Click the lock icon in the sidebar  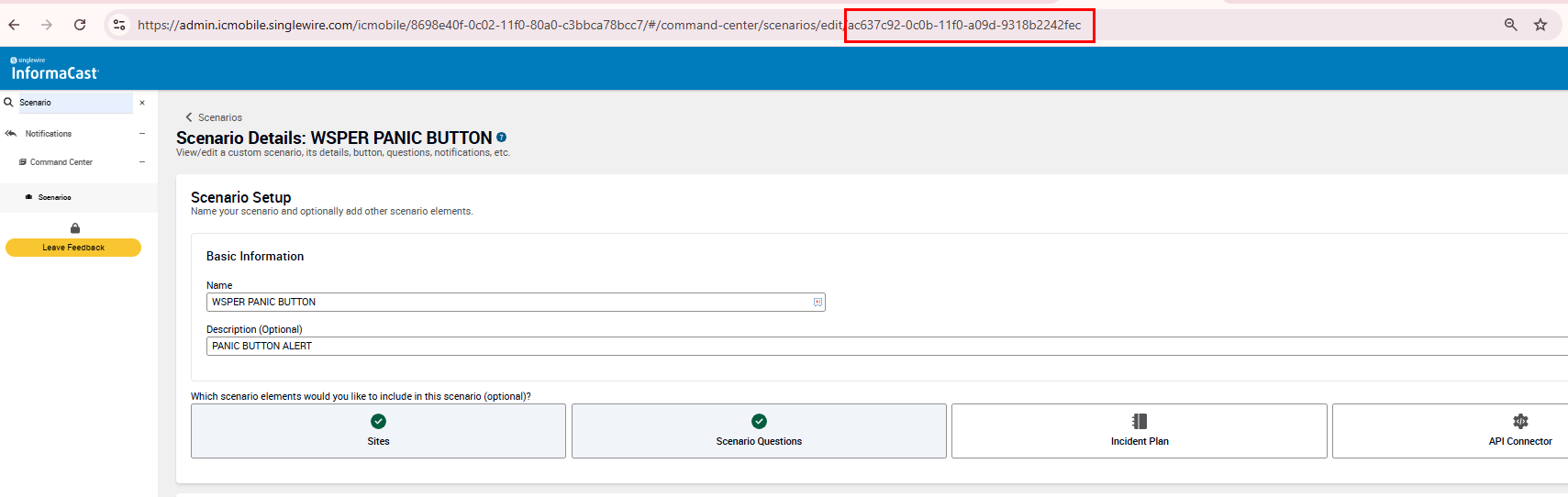coord(75,228)
